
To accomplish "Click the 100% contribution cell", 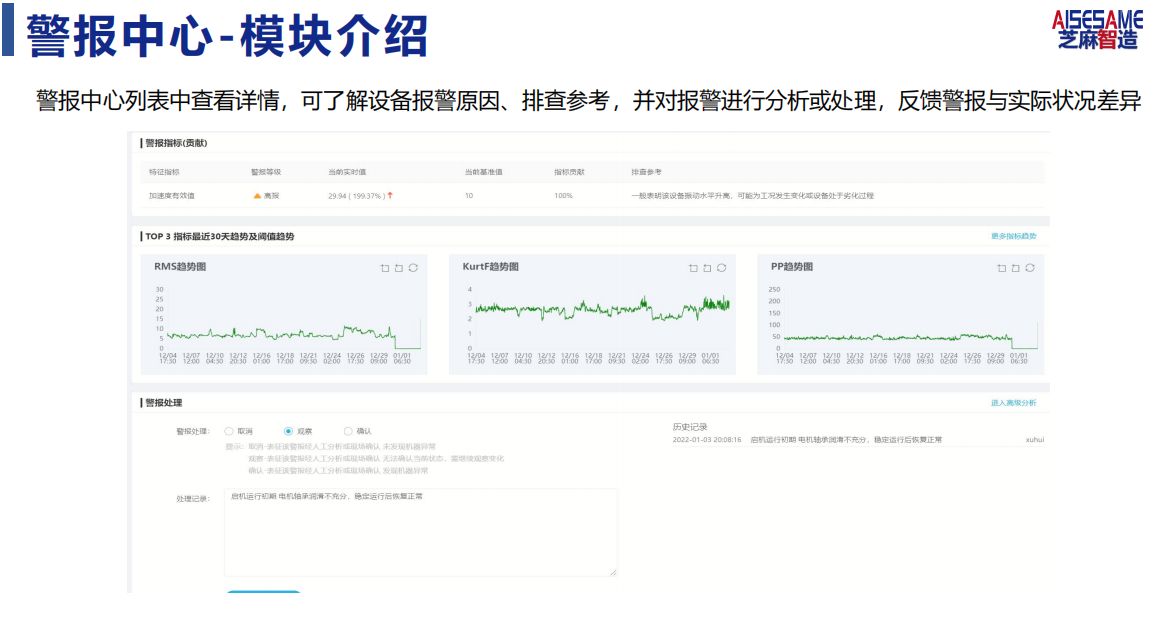I will coord(563,196).
